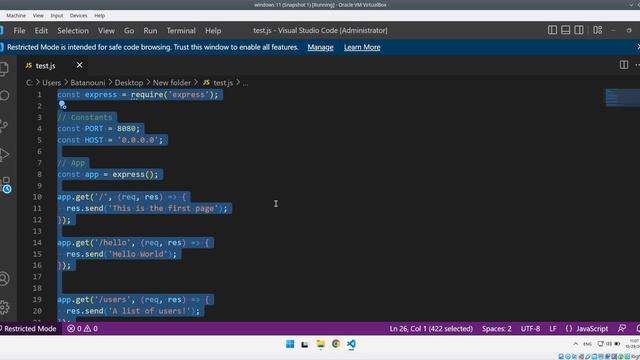Screen dimensions: 640x360
Task: Open the Accounts menu icon
Action: 4,279
